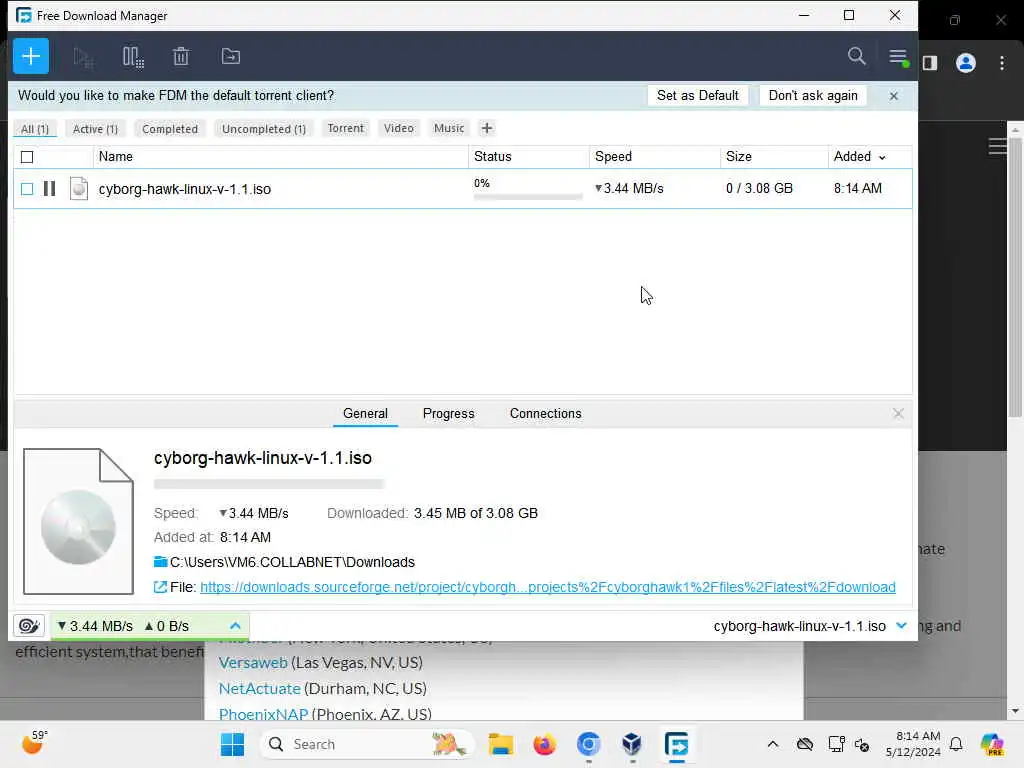This screenshot has height=768, width=1024.
Task: Filter by Uncompleted (1) tag
Action: pyautogui.click(x=264, y=129)
